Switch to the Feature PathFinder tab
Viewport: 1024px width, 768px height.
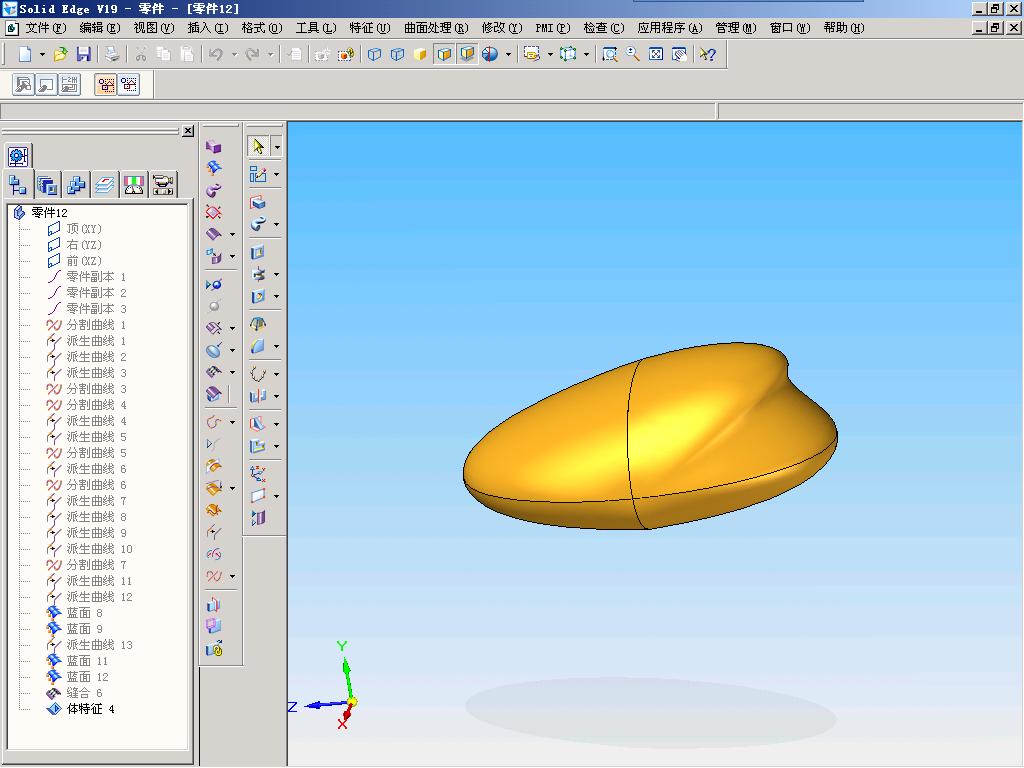coord(18,185)
